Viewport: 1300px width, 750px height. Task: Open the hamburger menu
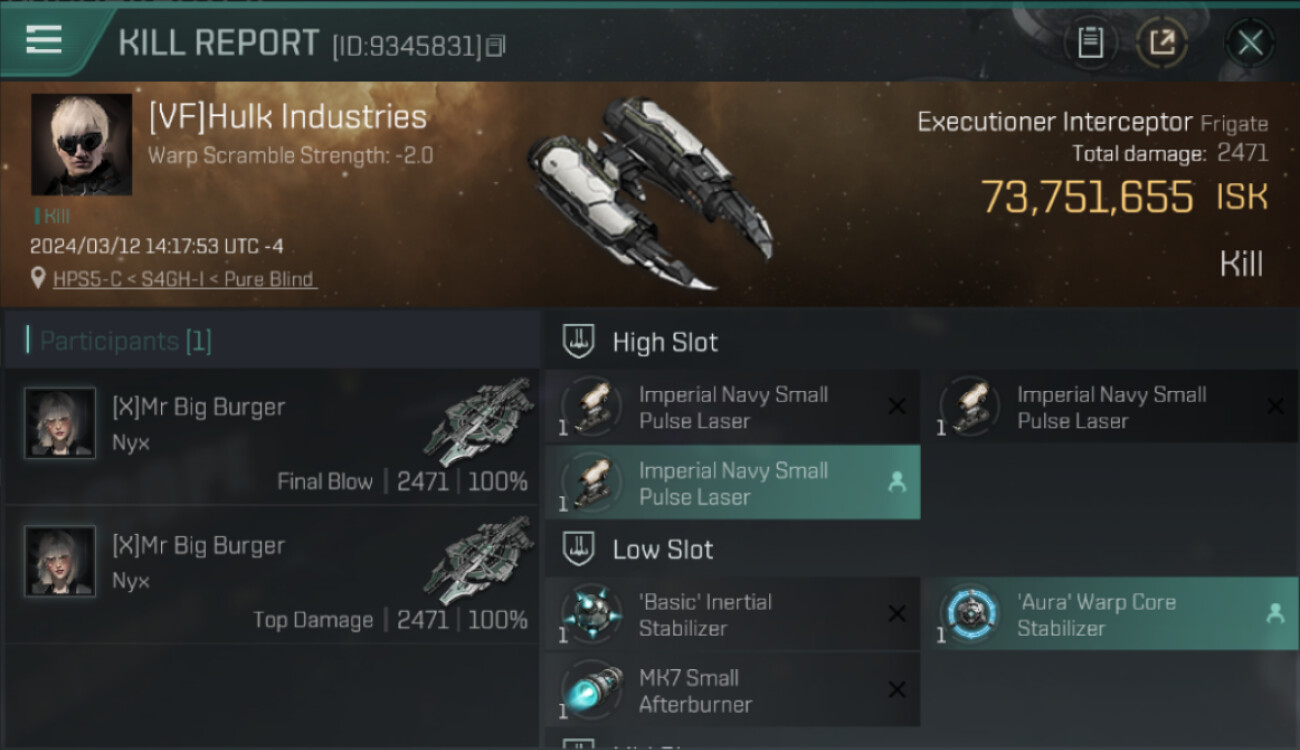click(x=44, y=40)
